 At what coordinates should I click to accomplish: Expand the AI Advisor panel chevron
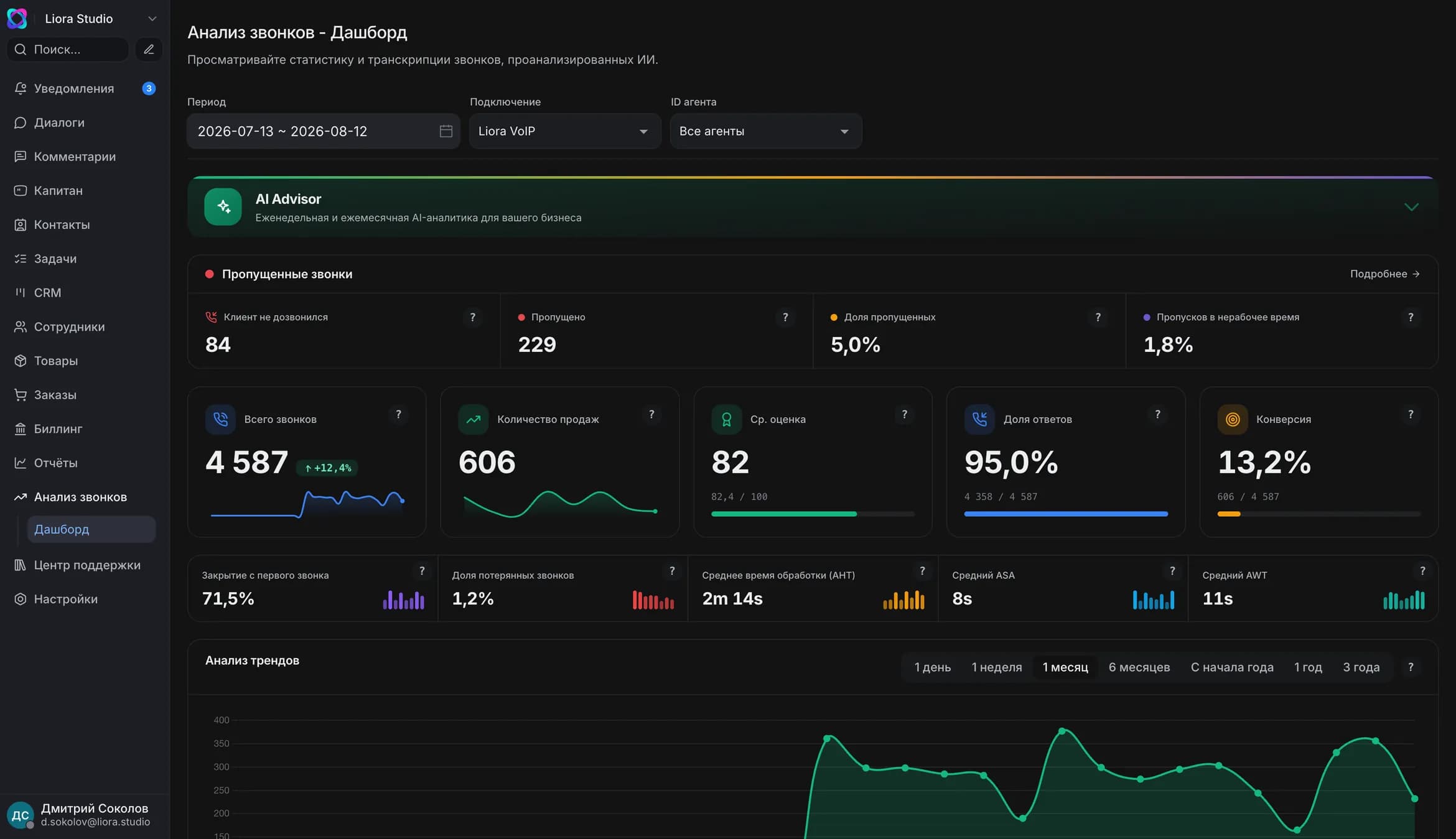pyautogui.click(x=1411, y=207)
